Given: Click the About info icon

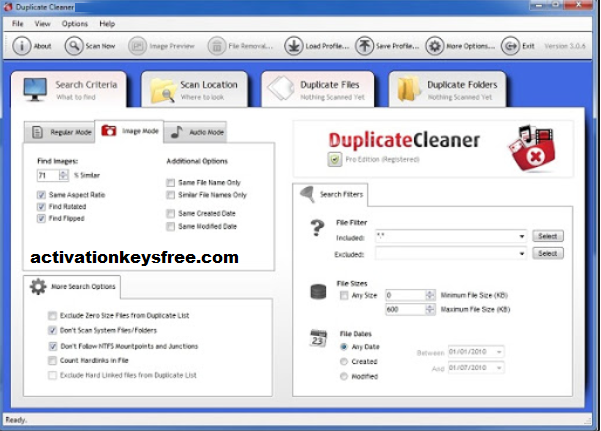Looking at the screenshot, I should pyautogui.click(x=21, y=46).
